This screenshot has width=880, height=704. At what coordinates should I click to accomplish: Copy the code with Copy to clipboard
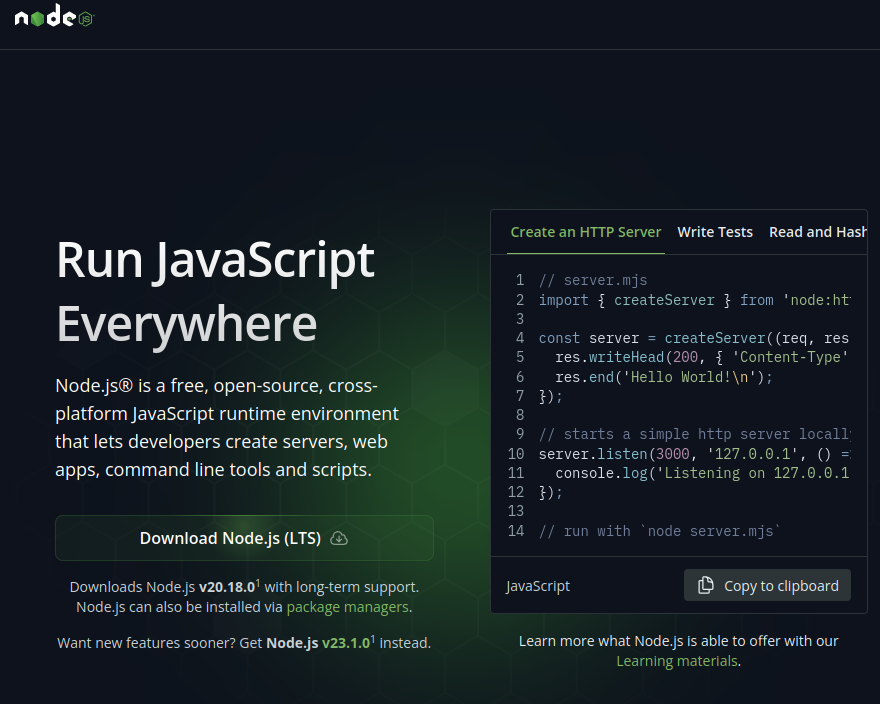[767, 585]
